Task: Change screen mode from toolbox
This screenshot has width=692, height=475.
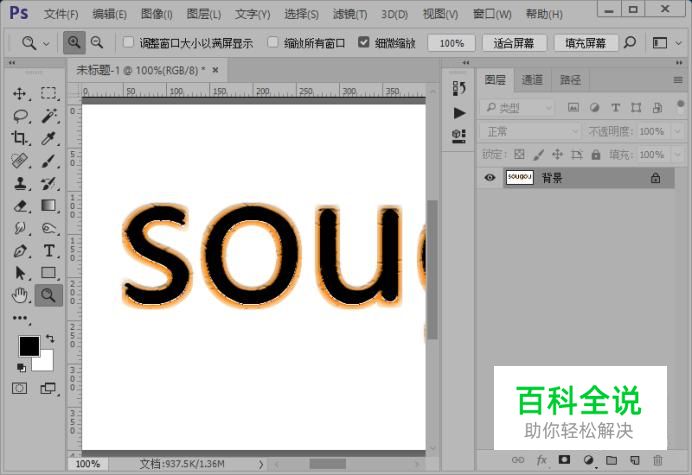Action: pyautogui.click(x=48, y=388)
